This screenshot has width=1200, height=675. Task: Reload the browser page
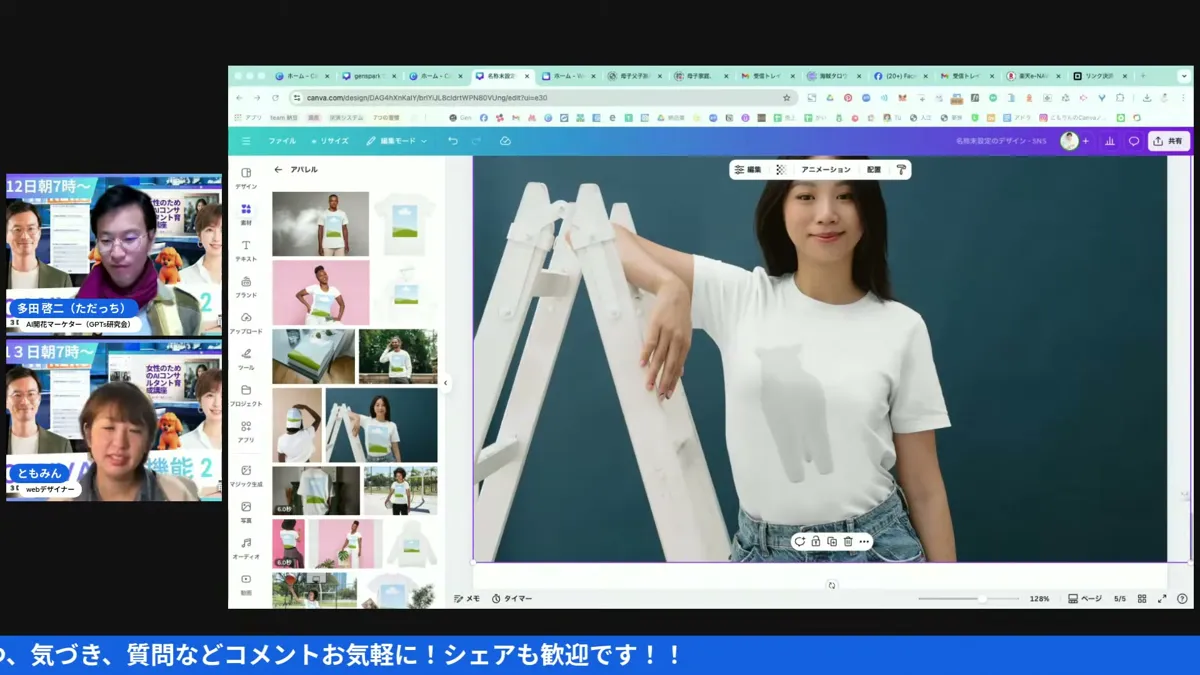[275, 98]
